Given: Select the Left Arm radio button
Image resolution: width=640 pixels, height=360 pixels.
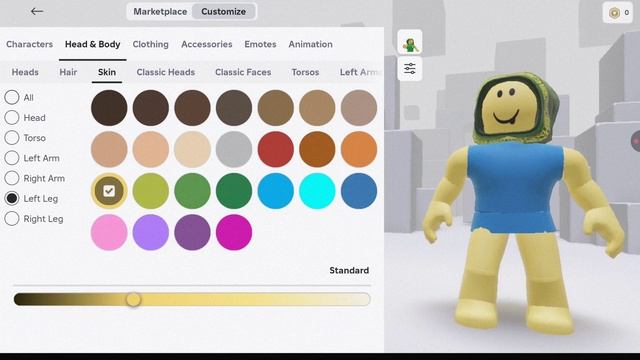Looking at the screenshot, I should (12, 158).
